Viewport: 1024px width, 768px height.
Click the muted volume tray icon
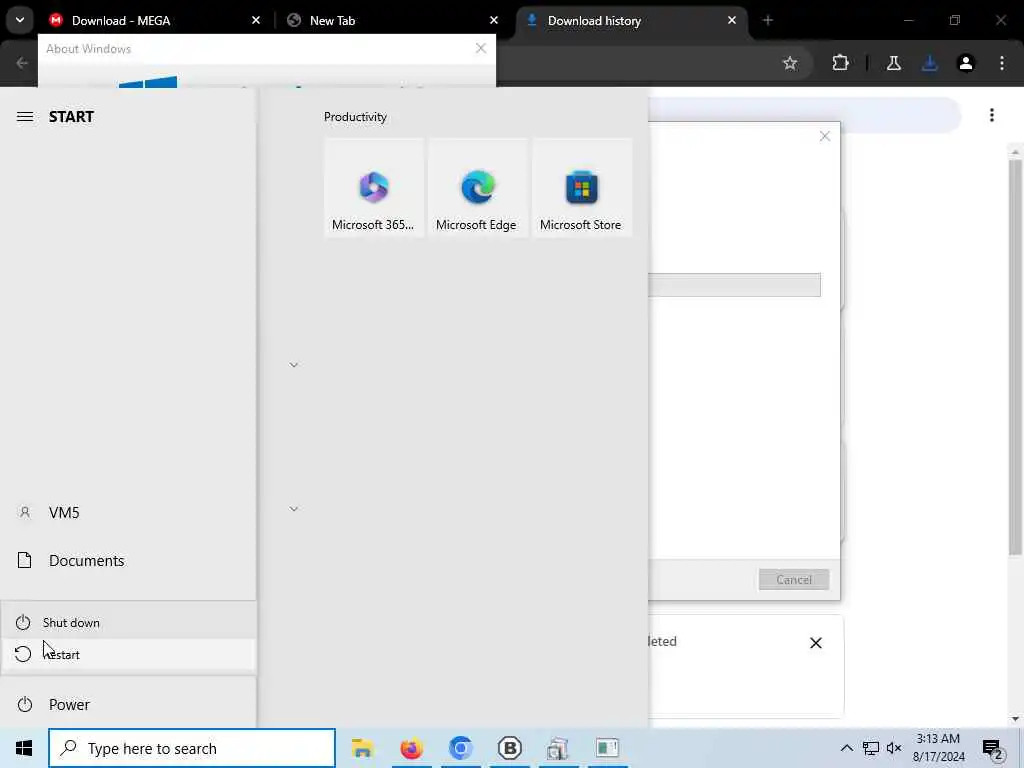[894, 748]
